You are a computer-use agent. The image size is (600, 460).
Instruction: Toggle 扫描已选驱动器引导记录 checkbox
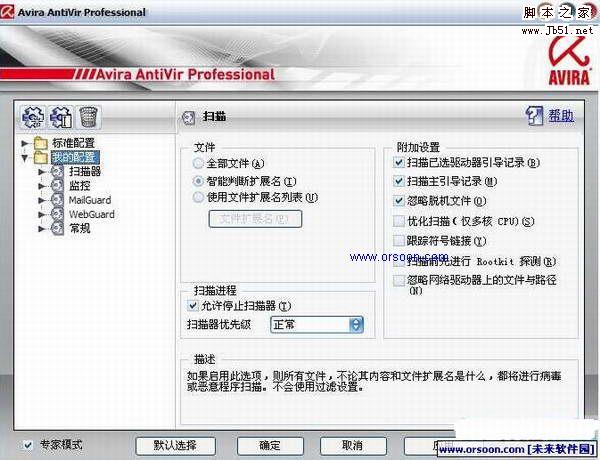coord(399,162)
